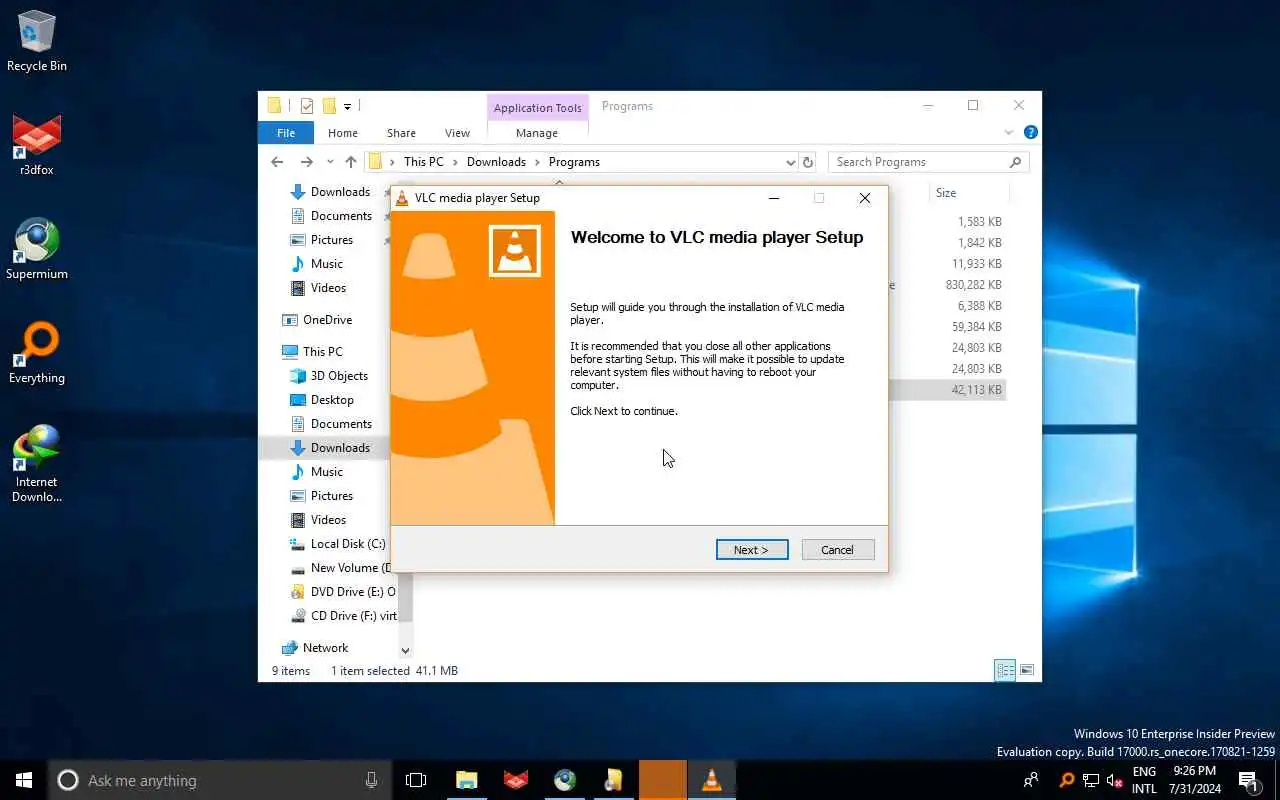Refresh the Programs folder view
The width and height of the screenshot is (1280, 800).
coord(808,162)
